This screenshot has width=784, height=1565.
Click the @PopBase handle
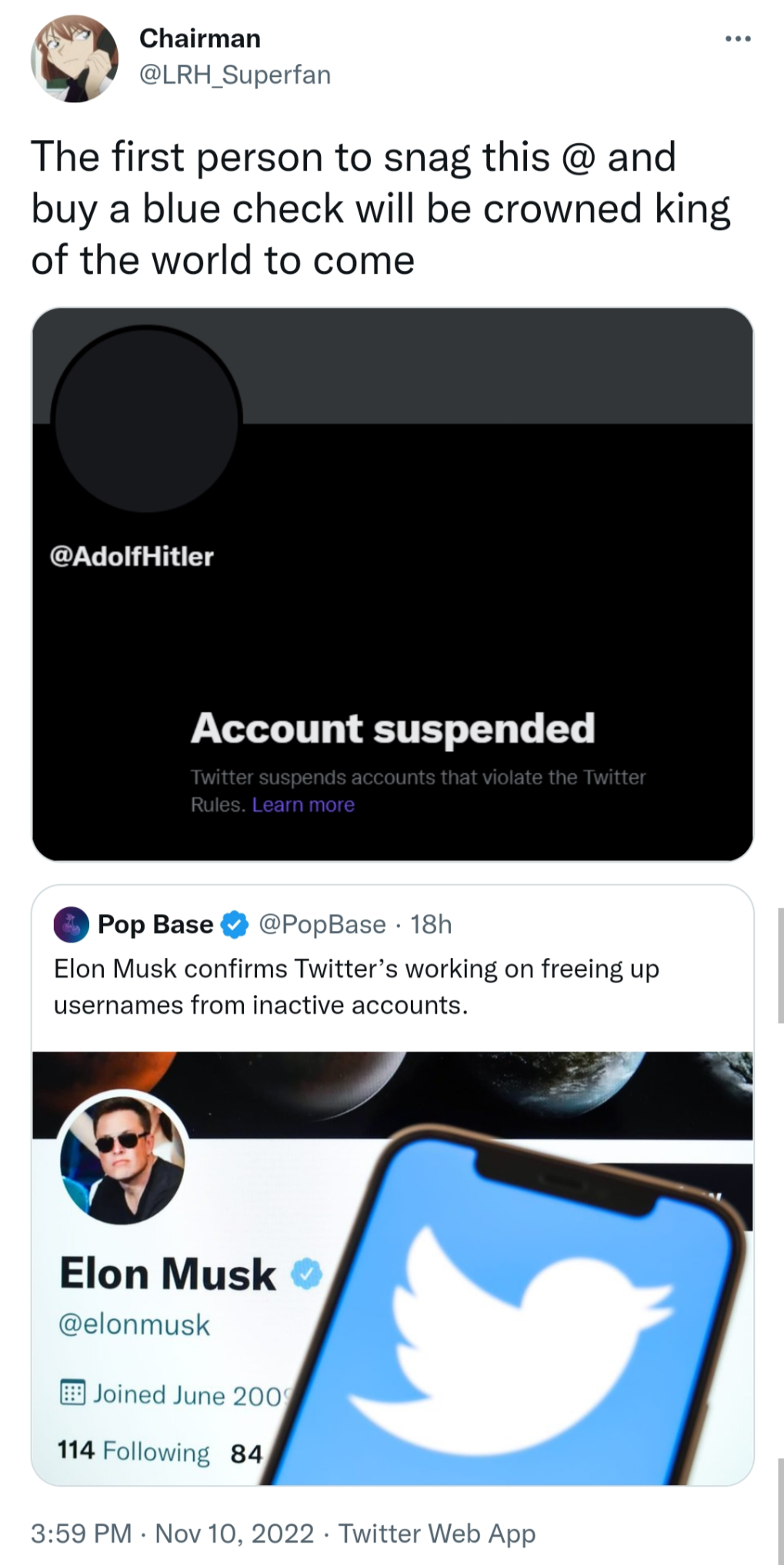pyautogui.click(x=322, y=924)
